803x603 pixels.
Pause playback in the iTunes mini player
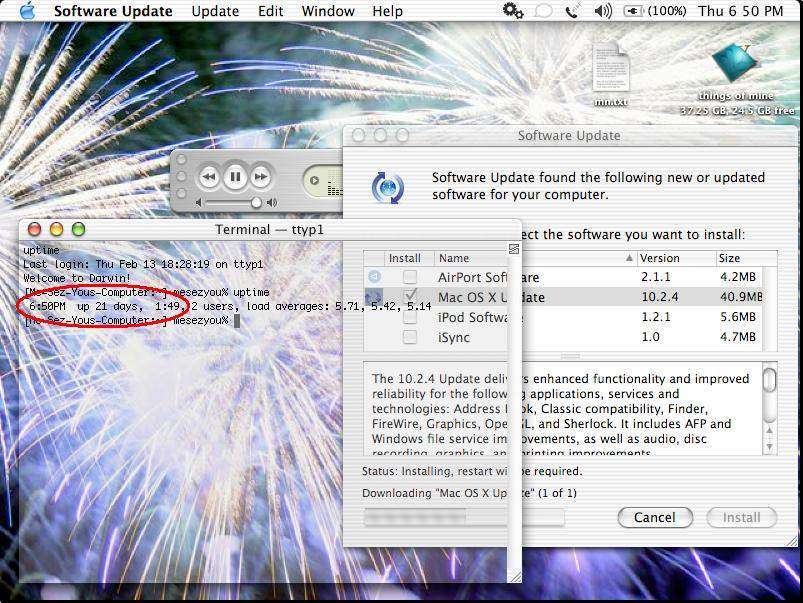coord(235,177)
